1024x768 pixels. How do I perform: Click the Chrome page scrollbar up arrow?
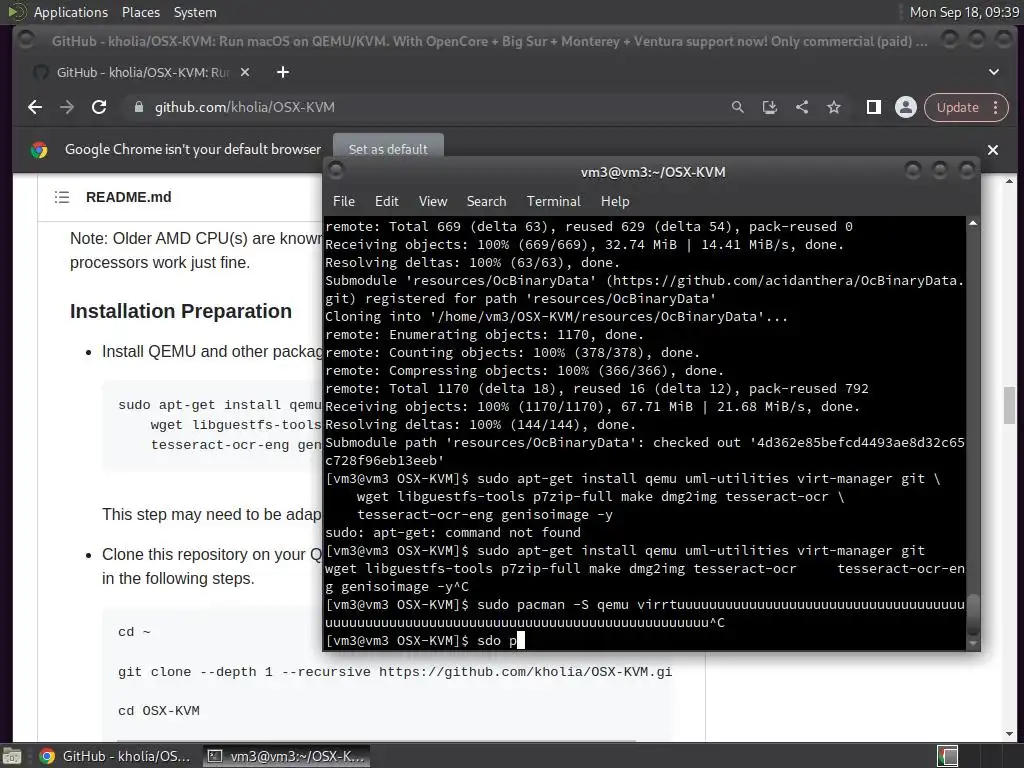(1010, 181)
